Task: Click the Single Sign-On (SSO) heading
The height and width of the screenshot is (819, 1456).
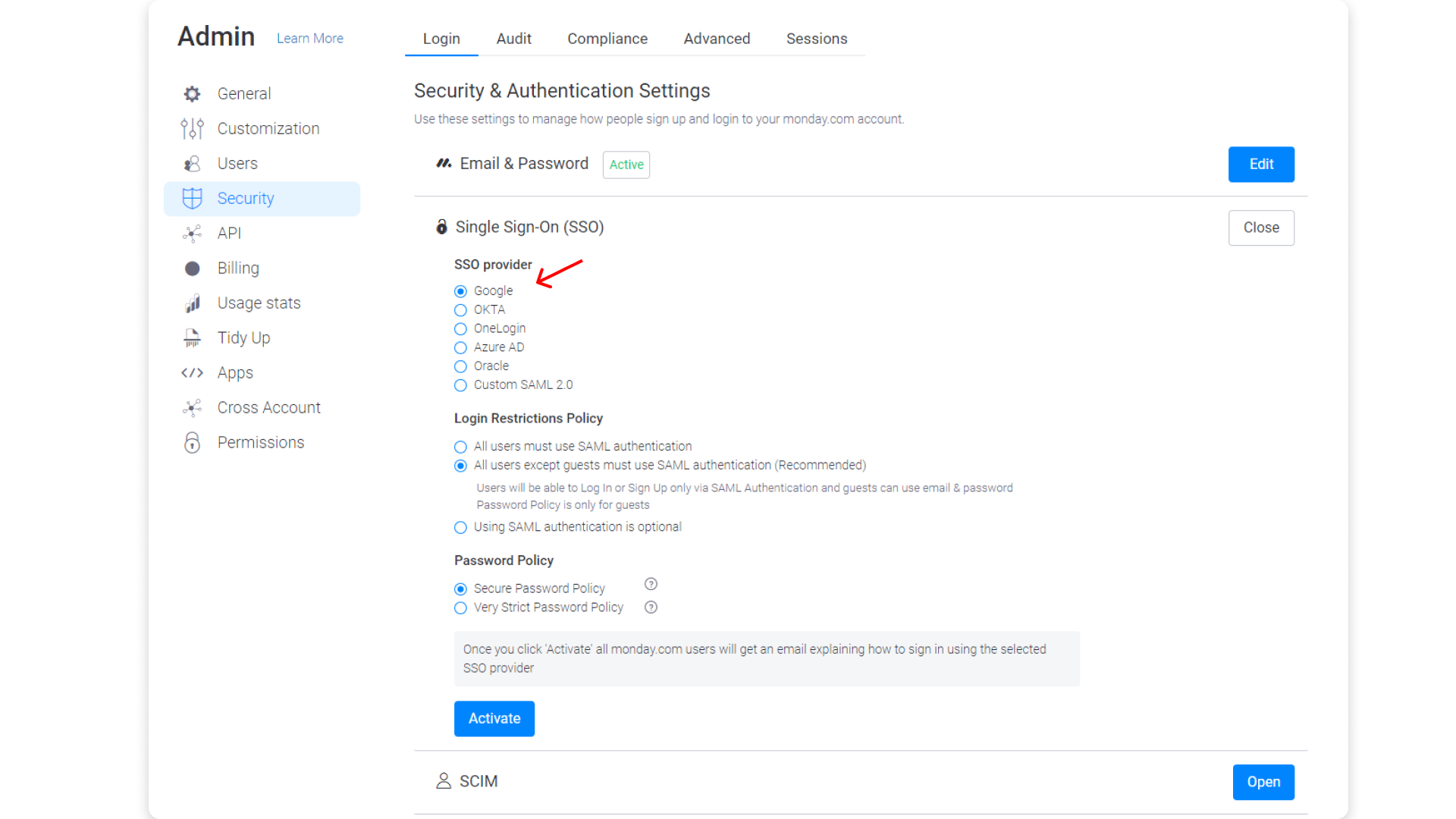Action: [x=529, y=227]
